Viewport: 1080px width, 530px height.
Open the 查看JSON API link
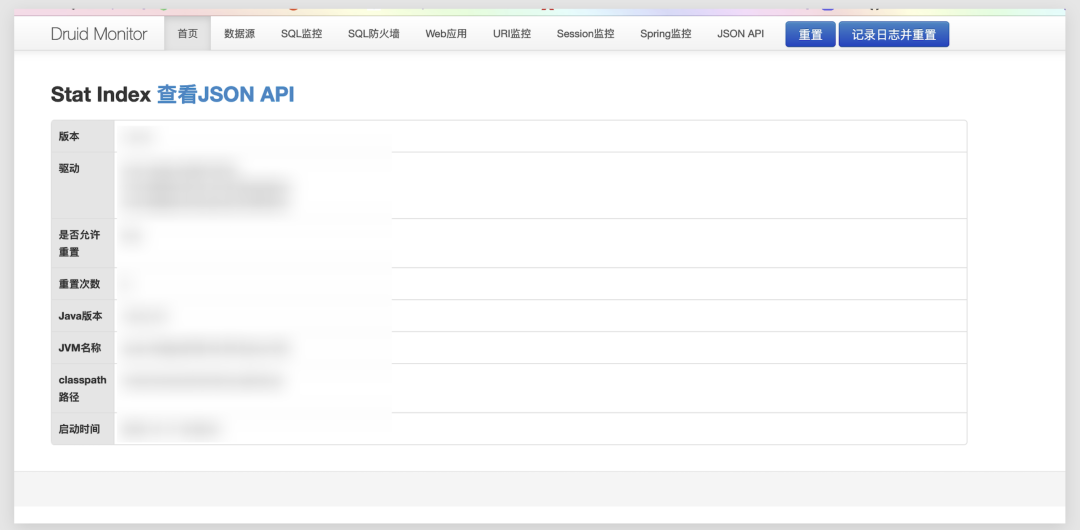225,94
